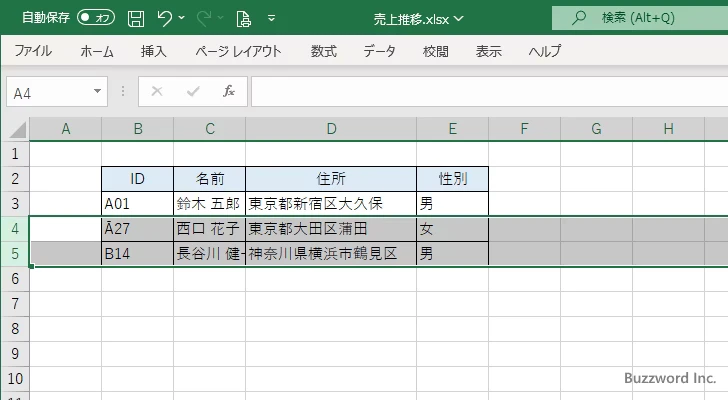Select column F header

525,129
